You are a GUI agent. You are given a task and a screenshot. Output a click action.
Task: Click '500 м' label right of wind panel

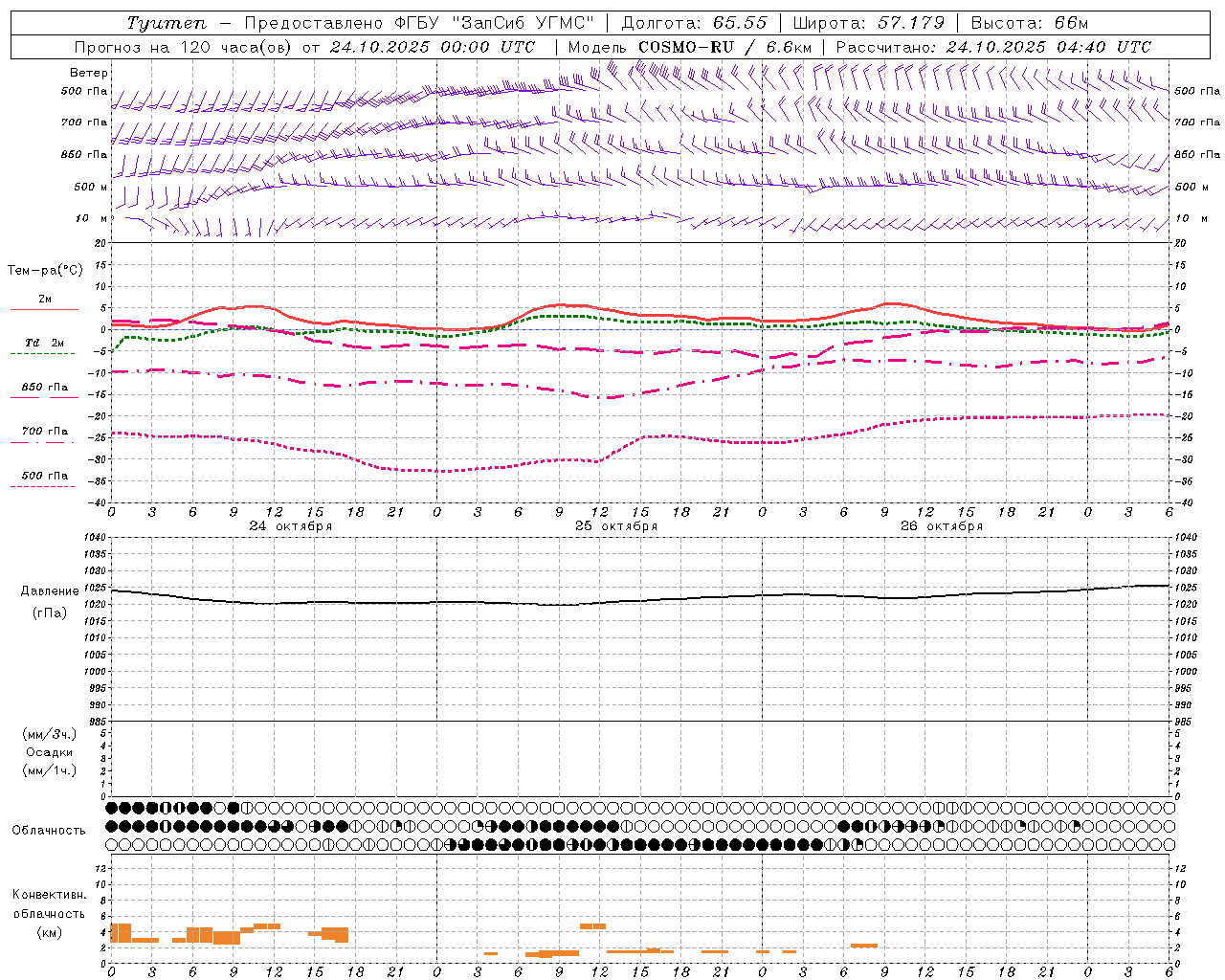1192,187
